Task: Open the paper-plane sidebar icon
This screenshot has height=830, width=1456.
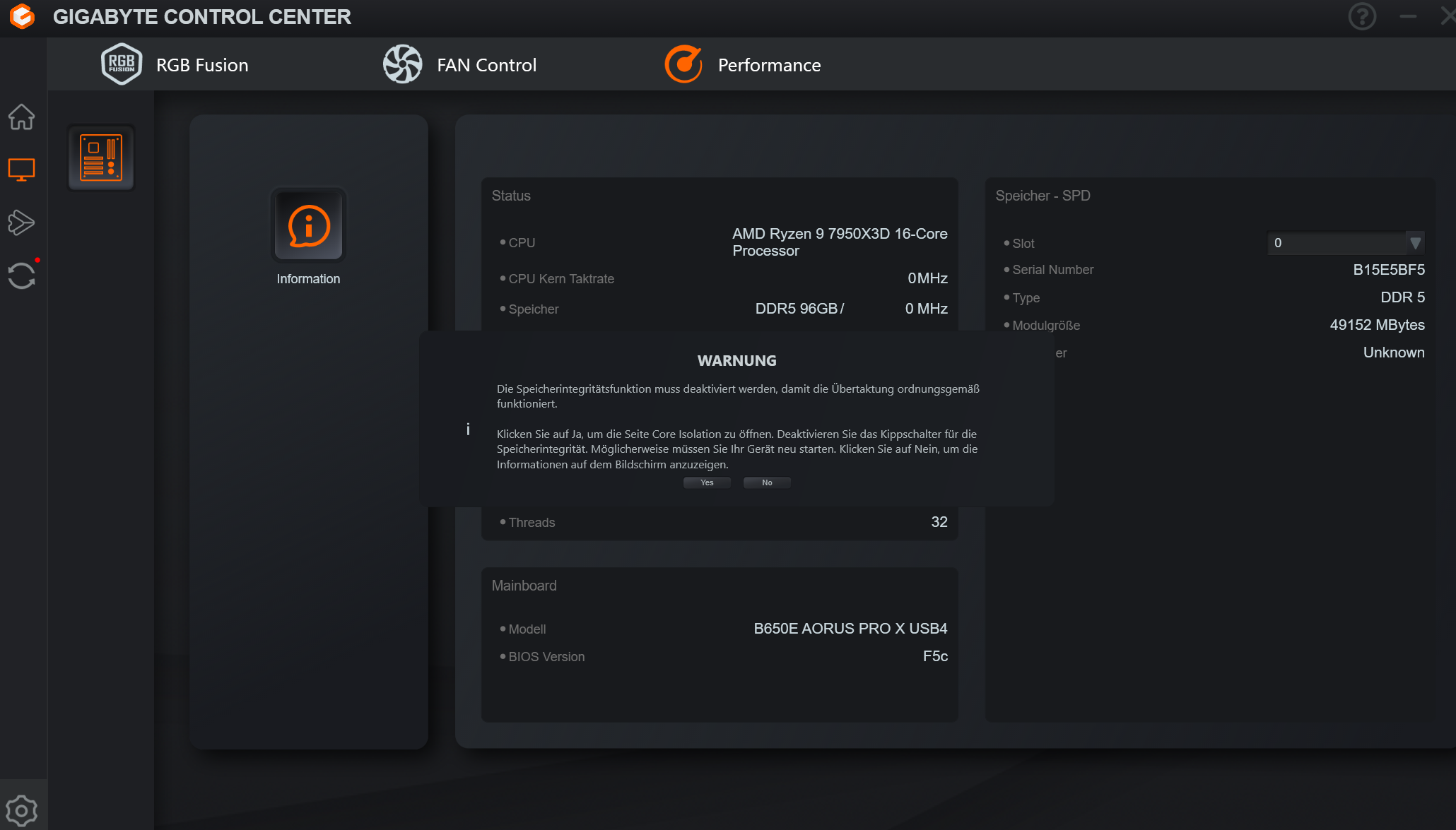Action: point(21,223)
